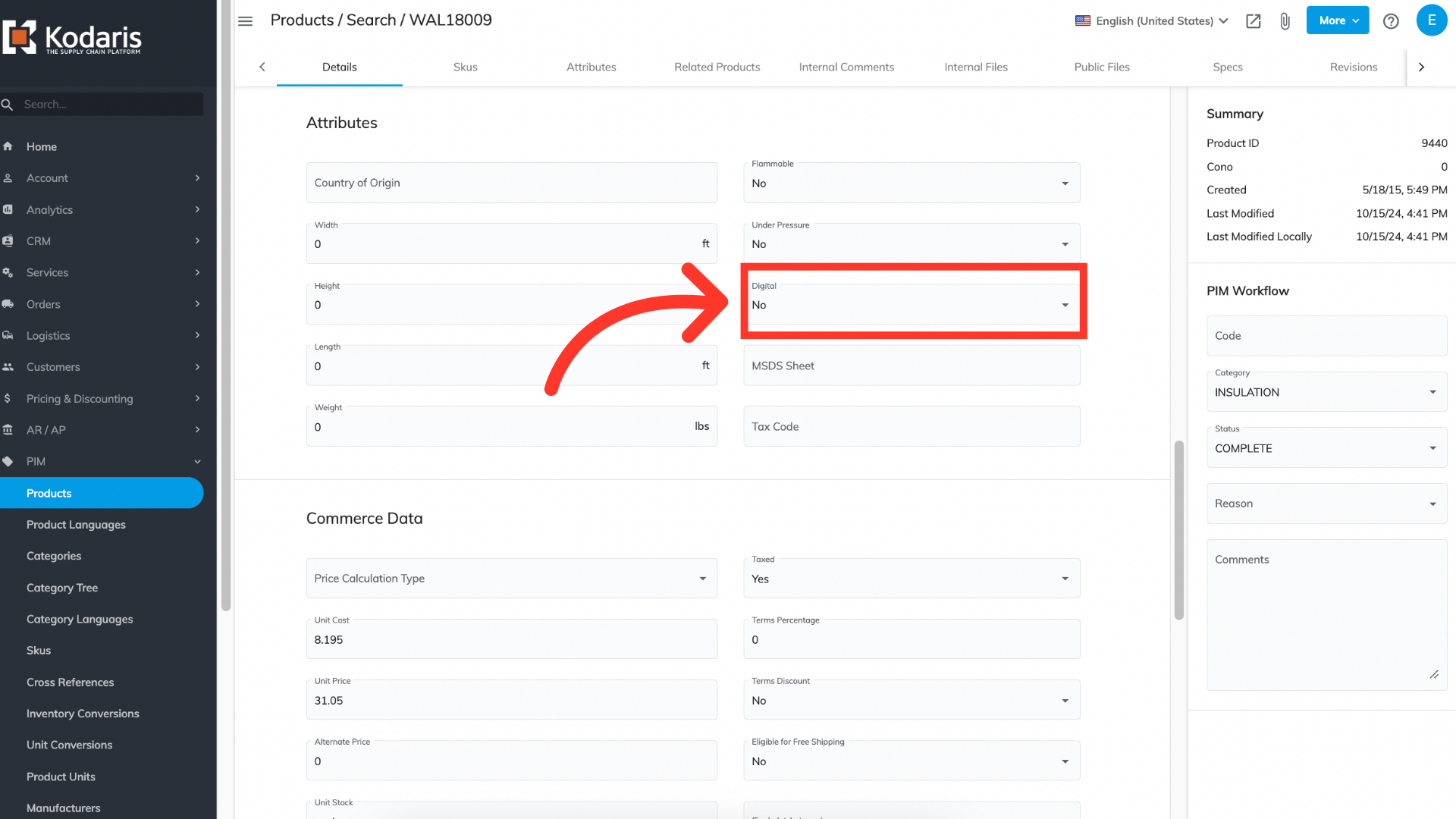Click the More button

[x=1337, y=20]
